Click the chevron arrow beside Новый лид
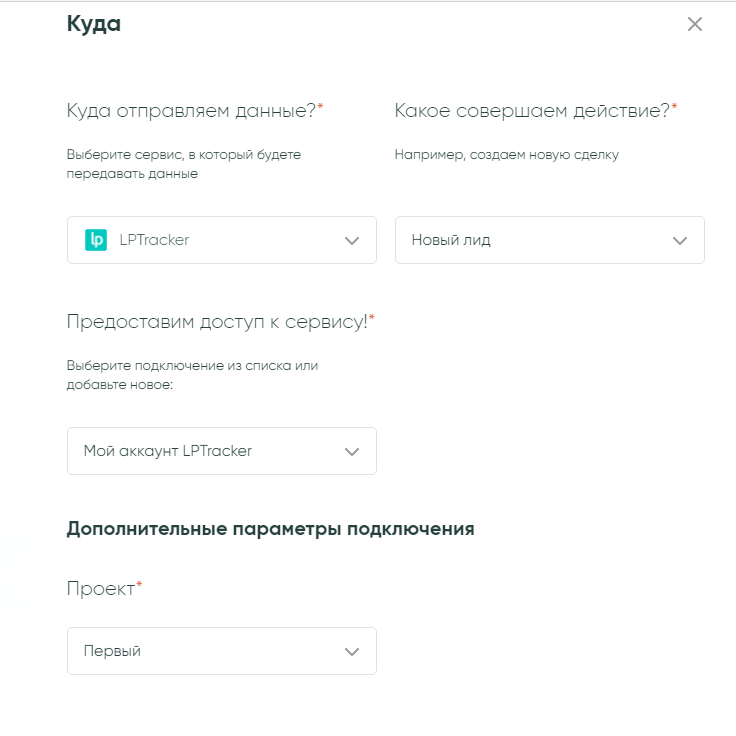This screenshot has width=736, height=736. click(680, 241)
